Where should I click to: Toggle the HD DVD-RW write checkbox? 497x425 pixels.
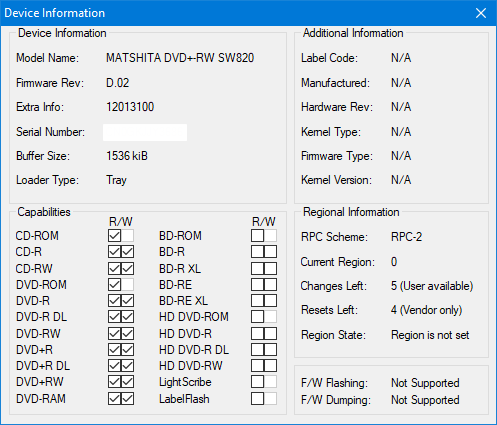tap(271, 366)
